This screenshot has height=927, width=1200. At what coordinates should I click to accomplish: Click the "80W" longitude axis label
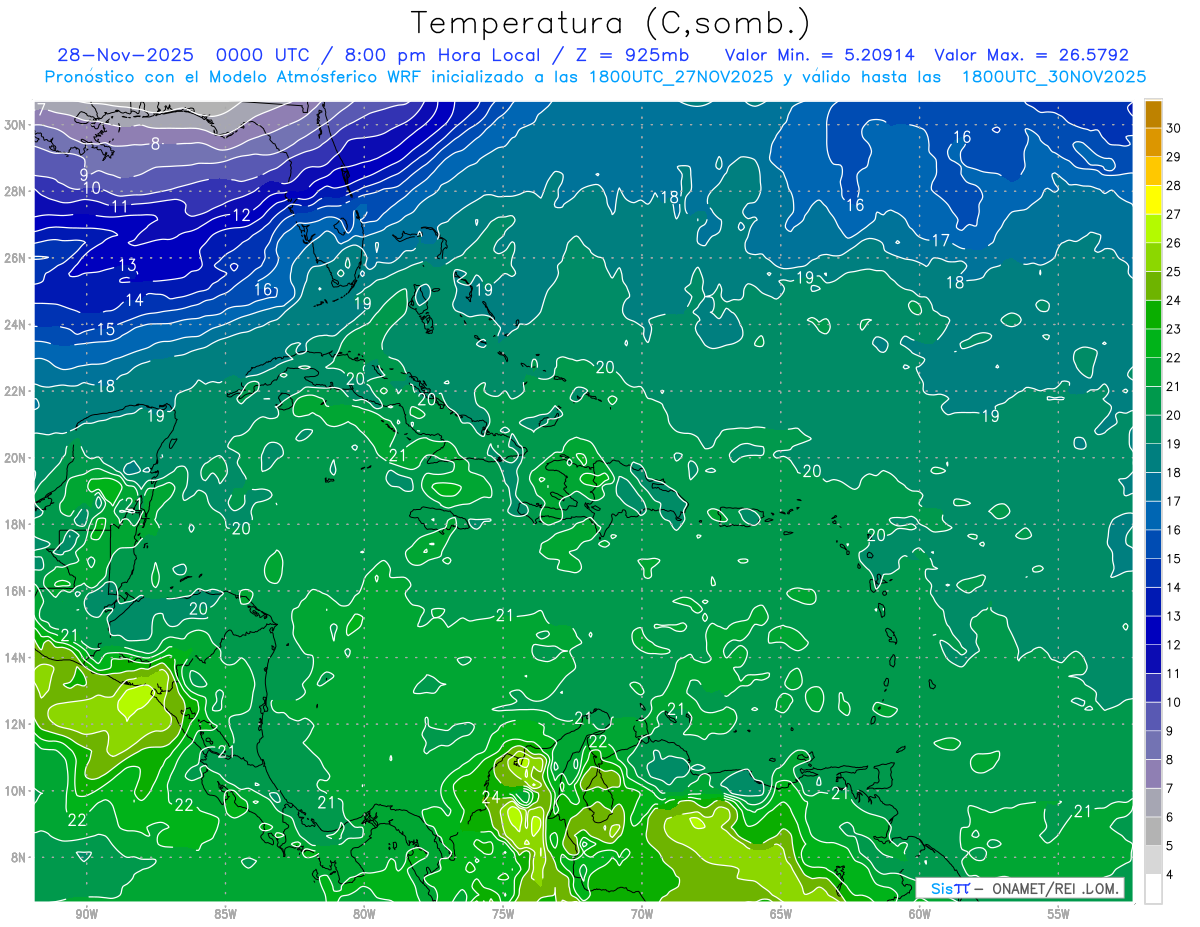coord(364,914)
